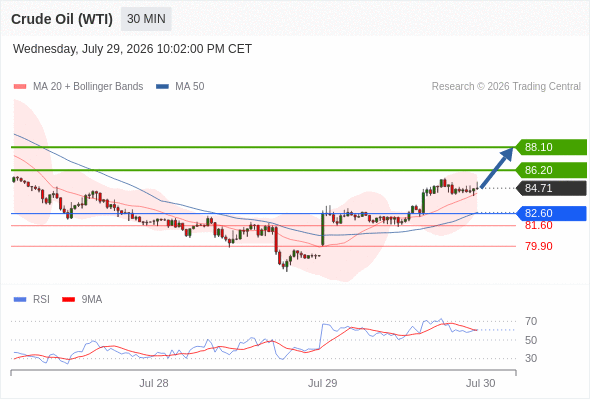Click the blue upward trend arrow
The height and width of the screenshot is (400, 590).
tap(497, 167)
